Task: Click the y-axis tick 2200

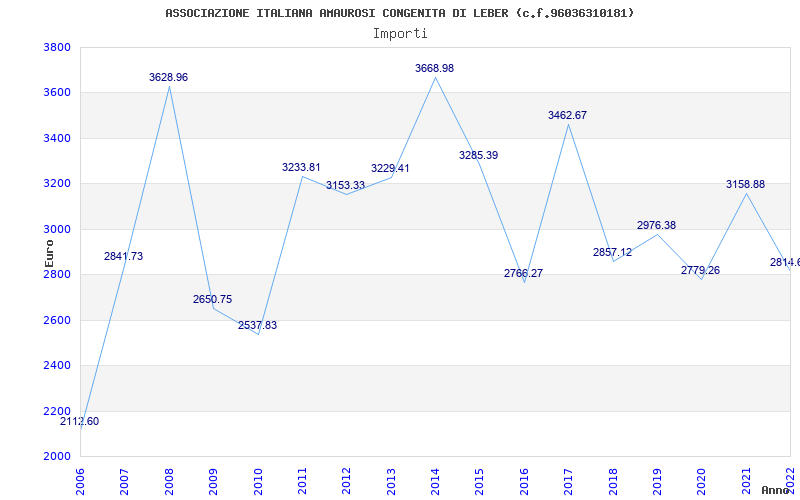Action: 55,411
